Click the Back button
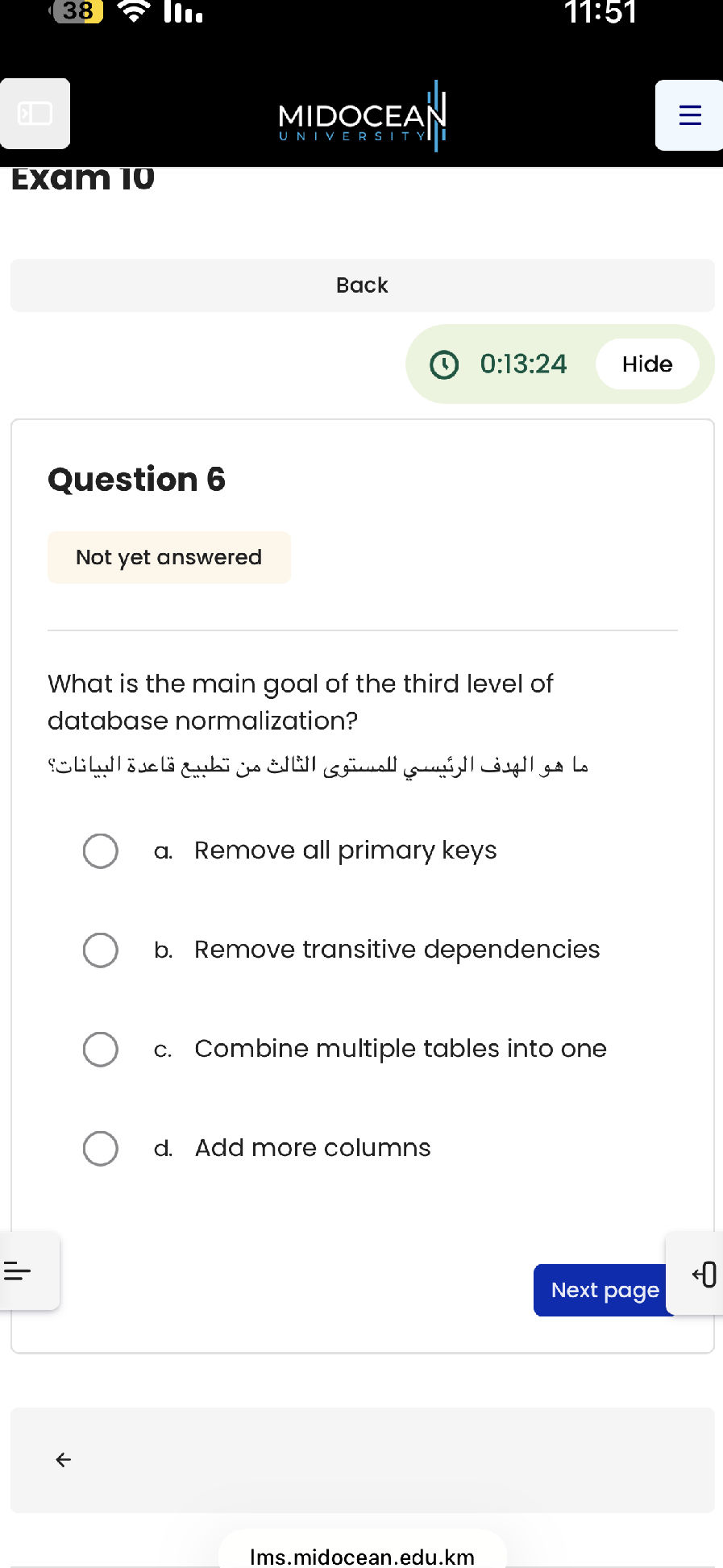This screenshot has height=1568, width=723. (361, 285)
